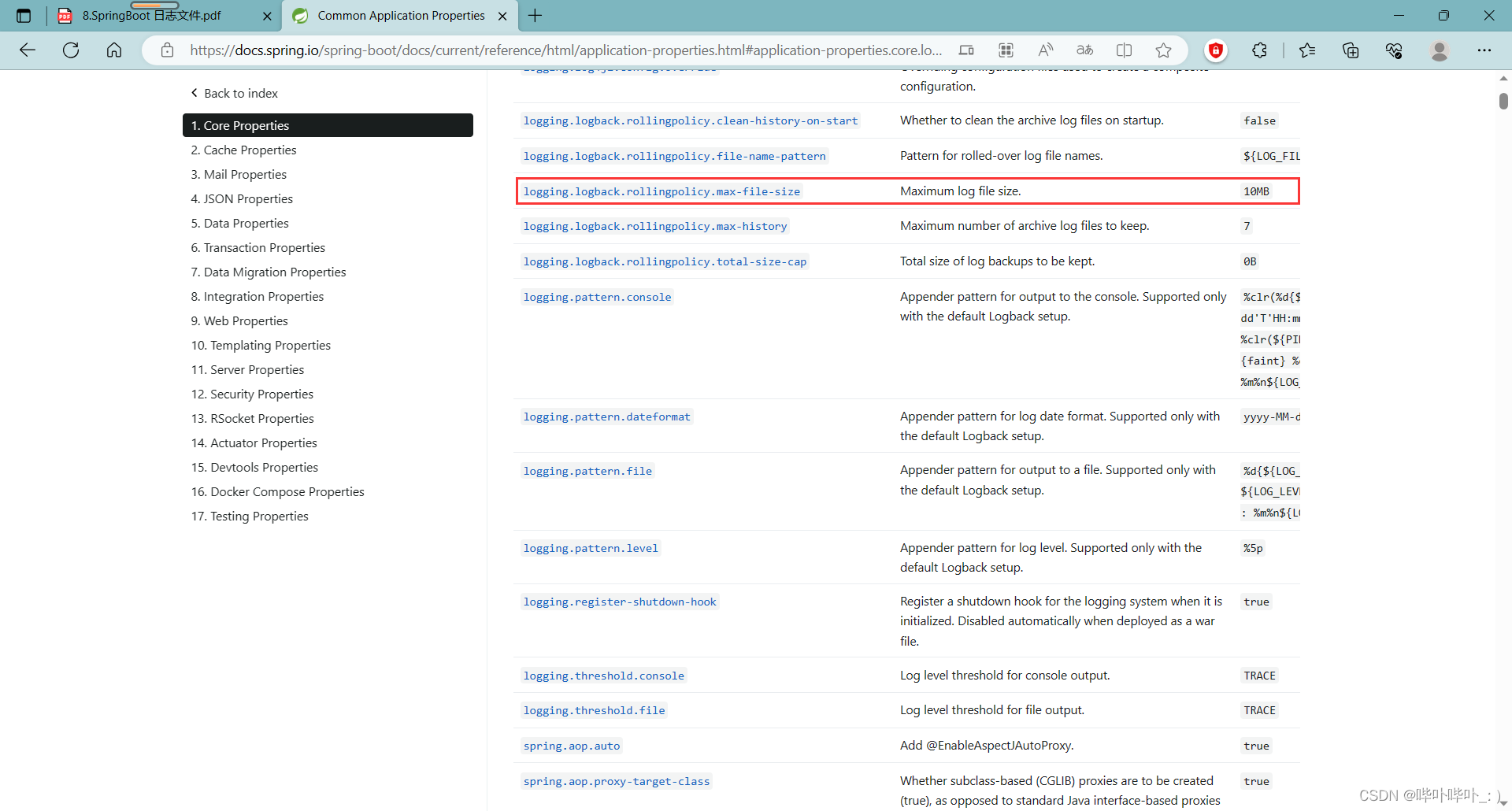Click the scrollbar down arrow
This screenshot has height=811, width=1512.
1503,803
